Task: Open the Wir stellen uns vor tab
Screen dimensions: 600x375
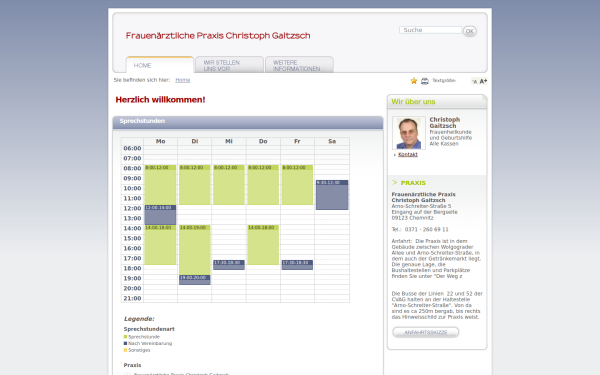Action: [229, 65]
